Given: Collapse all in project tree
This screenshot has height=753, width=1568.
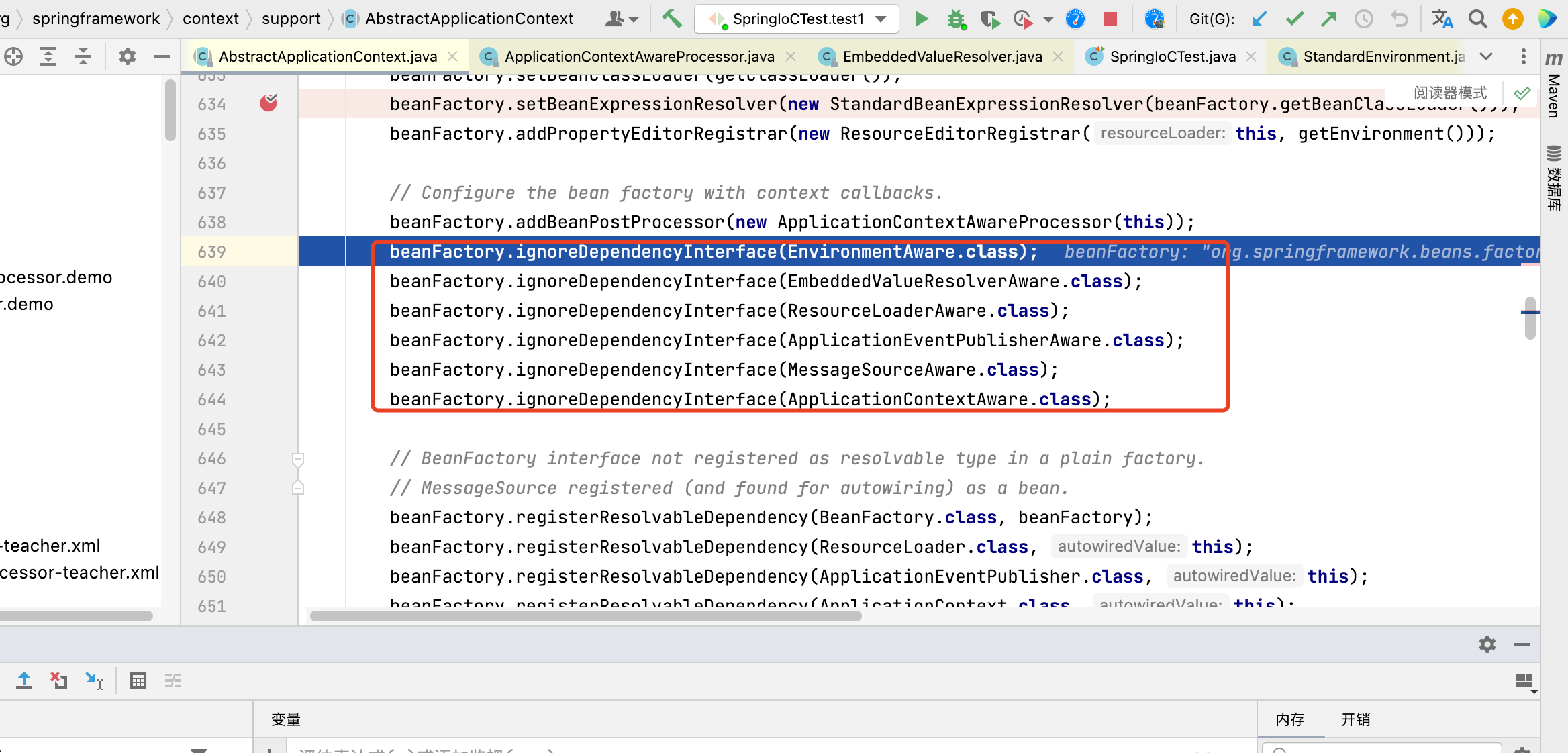Looking at the screenshot, I should (83, 56).
